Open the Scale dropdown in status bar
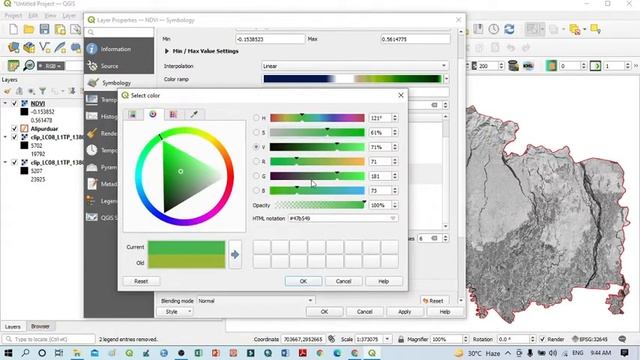Screen dimensions: 640x360 click(x=387, y=339)
